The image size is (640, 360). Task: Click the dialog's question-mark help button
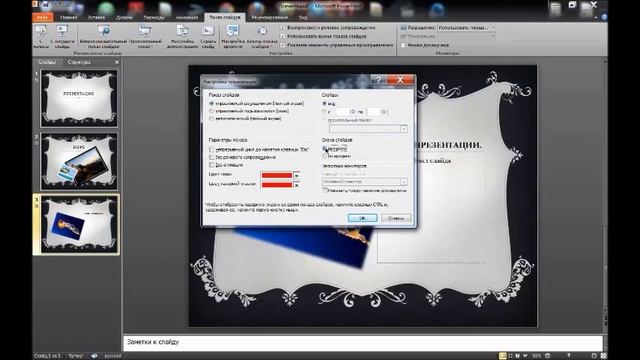(379, 80)
